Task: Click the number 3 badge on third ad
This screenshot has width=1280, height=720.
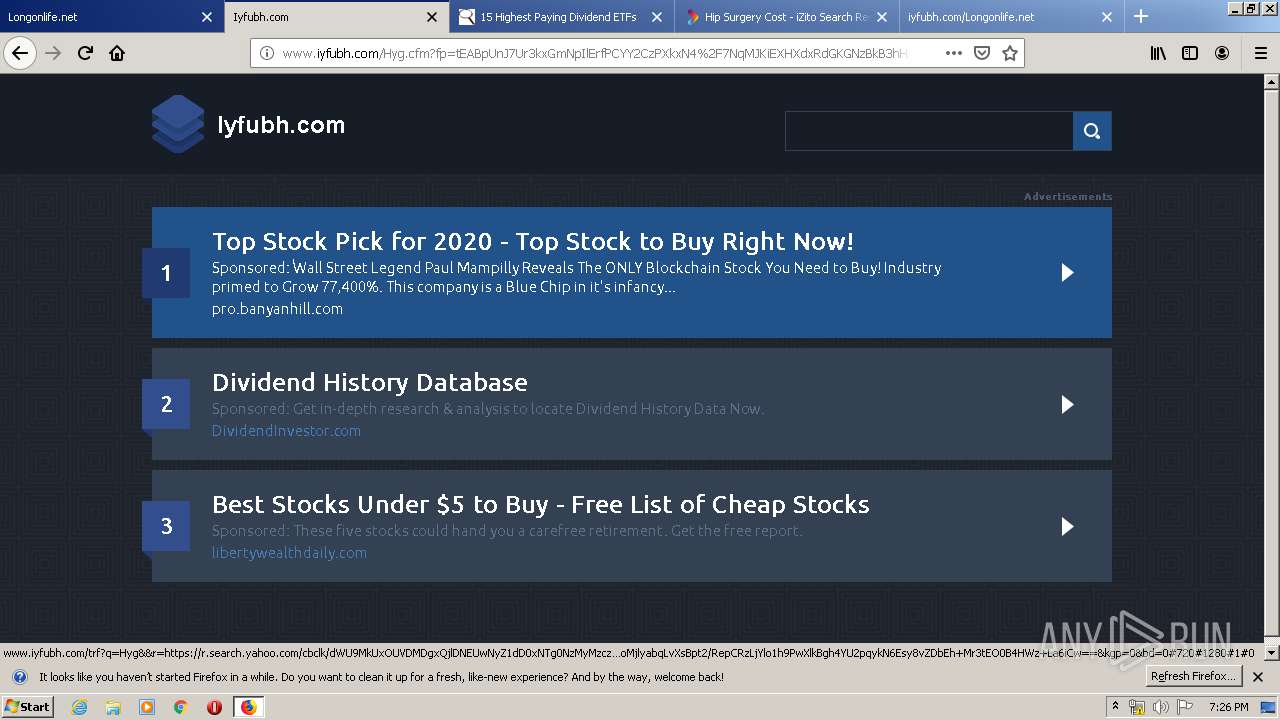Action: click(166, 526)
